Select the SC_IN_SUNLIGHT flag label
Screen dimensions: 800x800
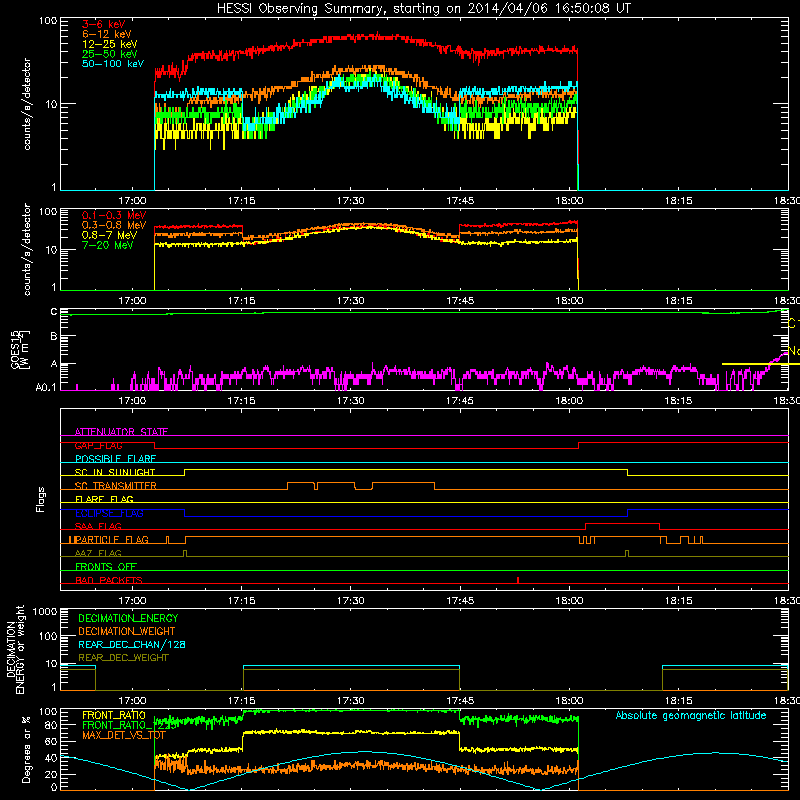115,472
